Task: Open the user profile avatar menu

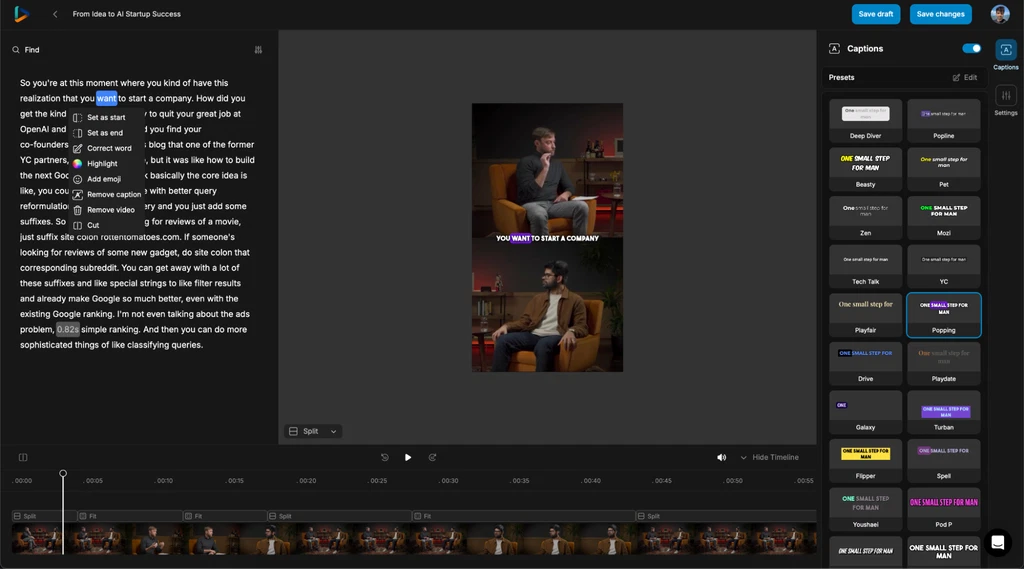Action: pos(999,14)
